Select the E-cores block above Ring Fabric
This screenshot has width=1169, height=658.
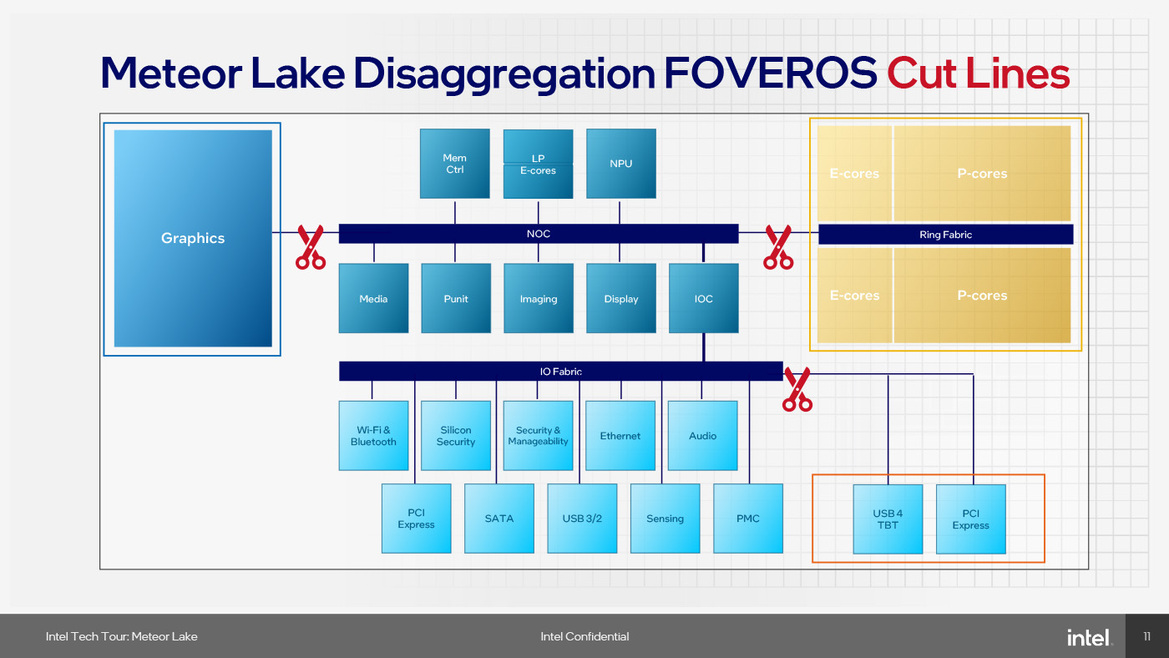pyautogui.click(x=854, y=173)
